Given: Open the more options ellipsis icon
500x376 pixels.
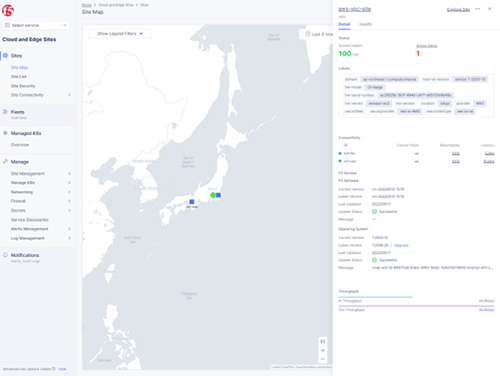Looking at the screenshot, I should (478, 9).
